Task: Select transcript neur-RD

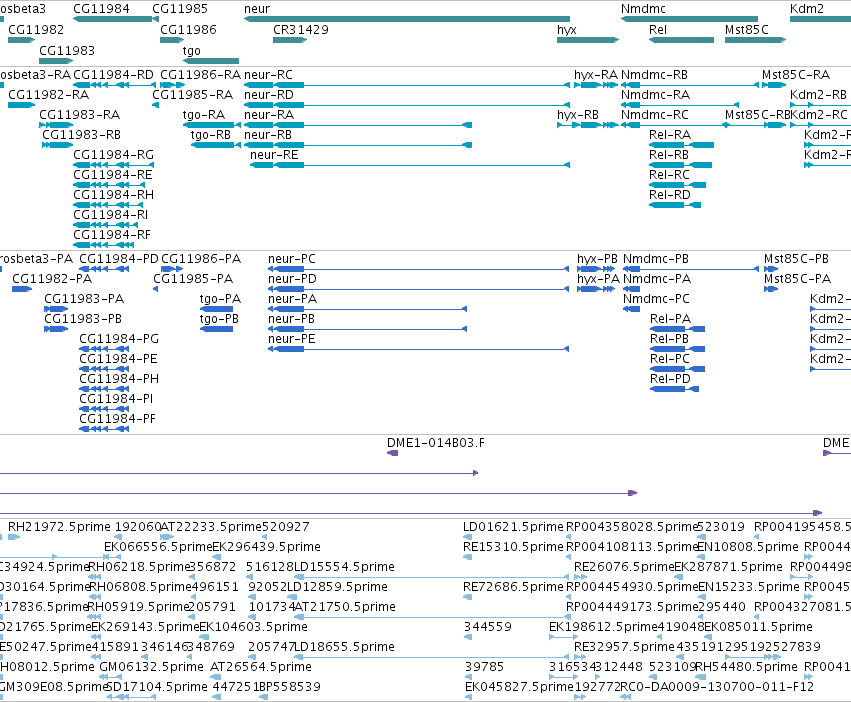Action: 407,105
